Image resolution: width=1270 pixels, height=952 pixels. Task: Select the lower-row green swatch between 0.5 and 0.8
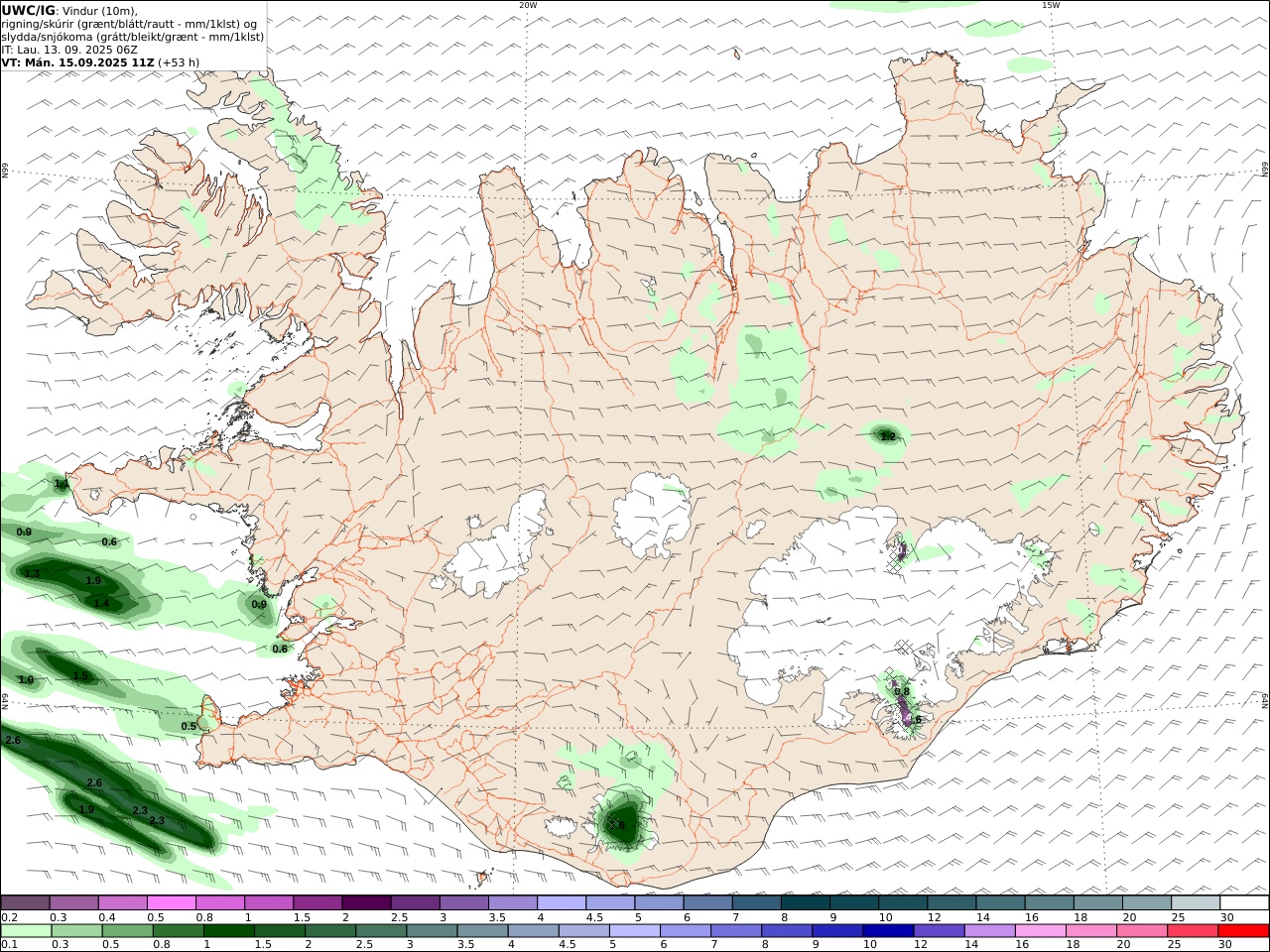coord(127,931)
